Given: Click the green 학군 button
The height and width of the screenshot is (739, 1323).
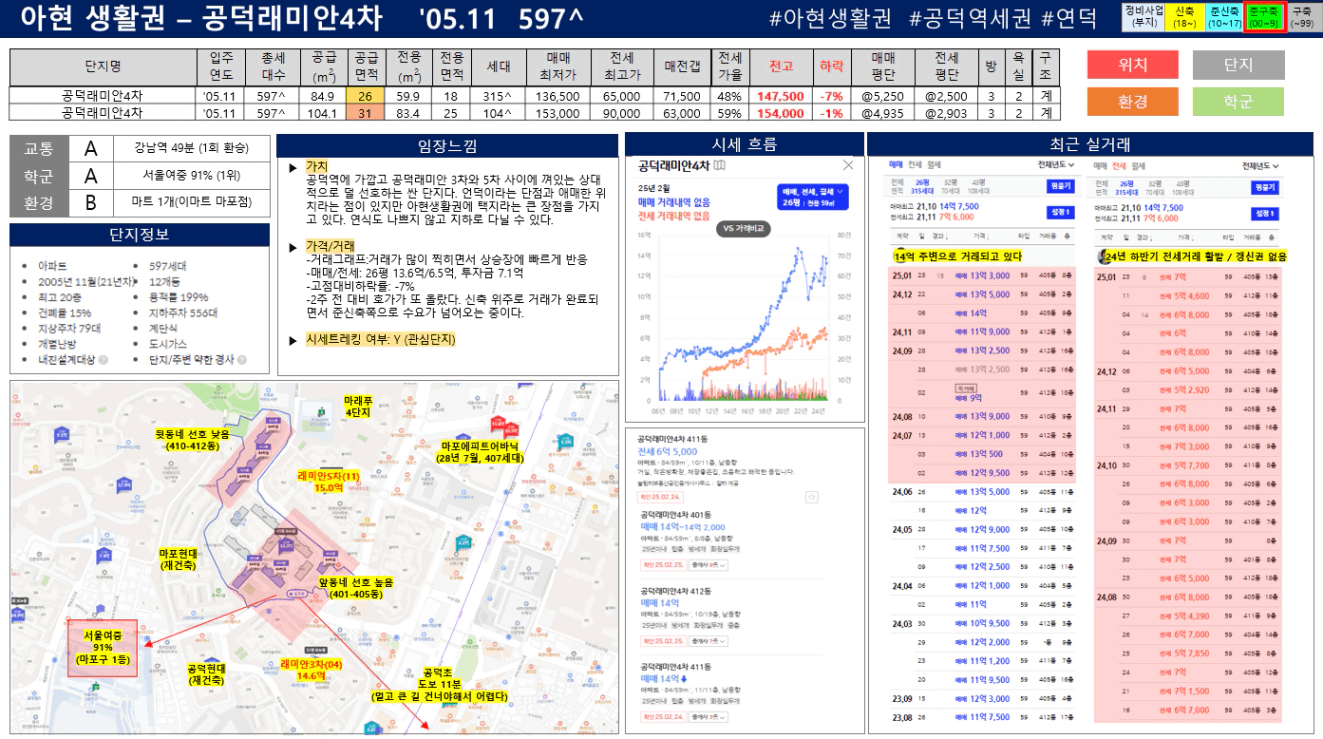Looking at the screenshot, I should tap(1238, 101).
